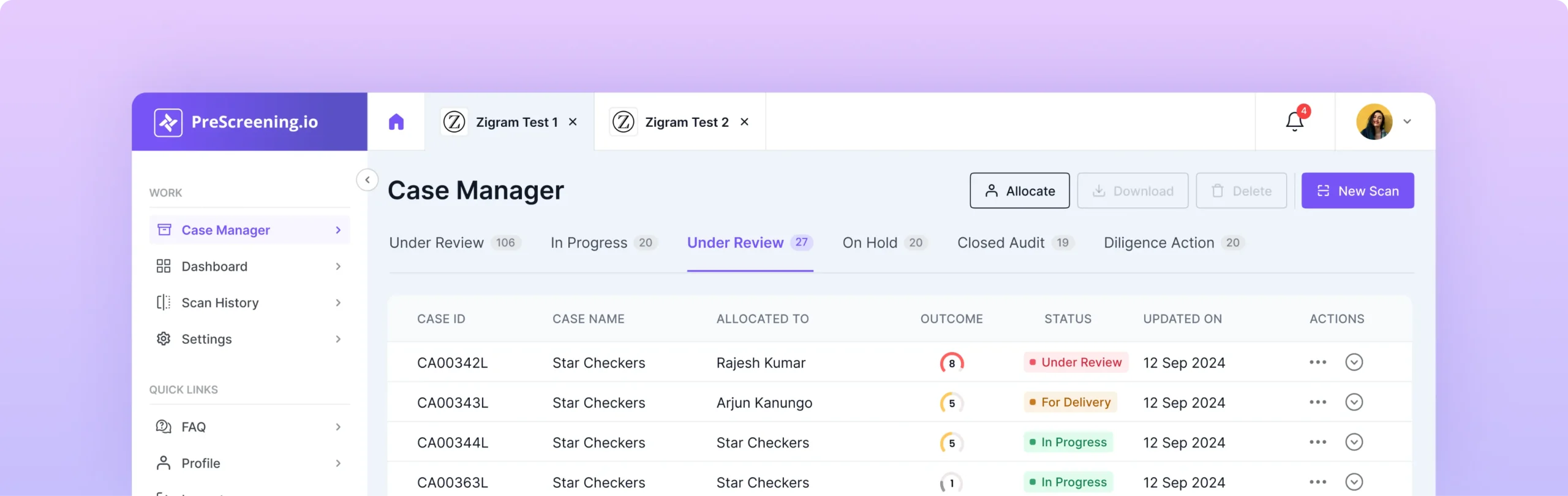Expand row details for case CA00342L
This screenshot has width=1568, height=496.
(1354, 362)
